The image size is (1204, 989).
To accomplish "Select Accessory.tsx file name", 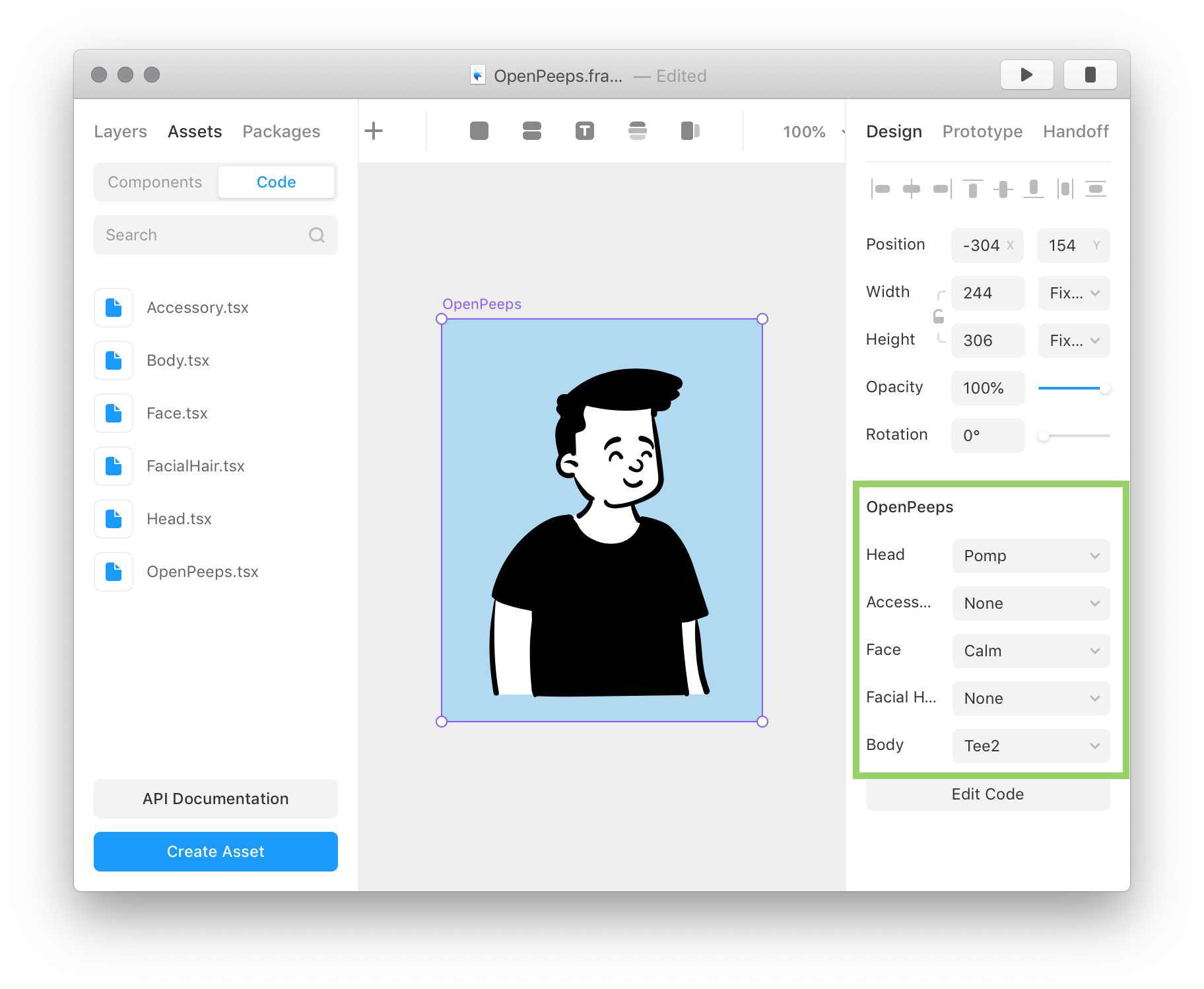I will coord(197,308).
